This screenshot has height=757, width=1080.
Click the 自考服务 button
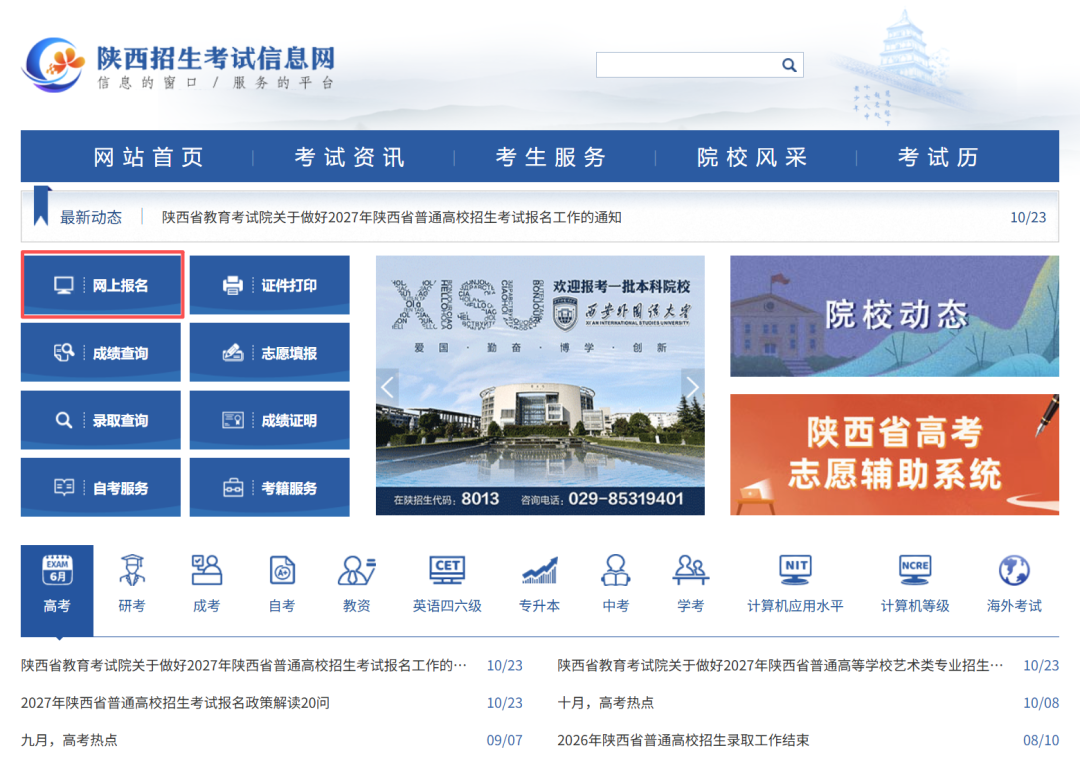(x=101, y=488)
